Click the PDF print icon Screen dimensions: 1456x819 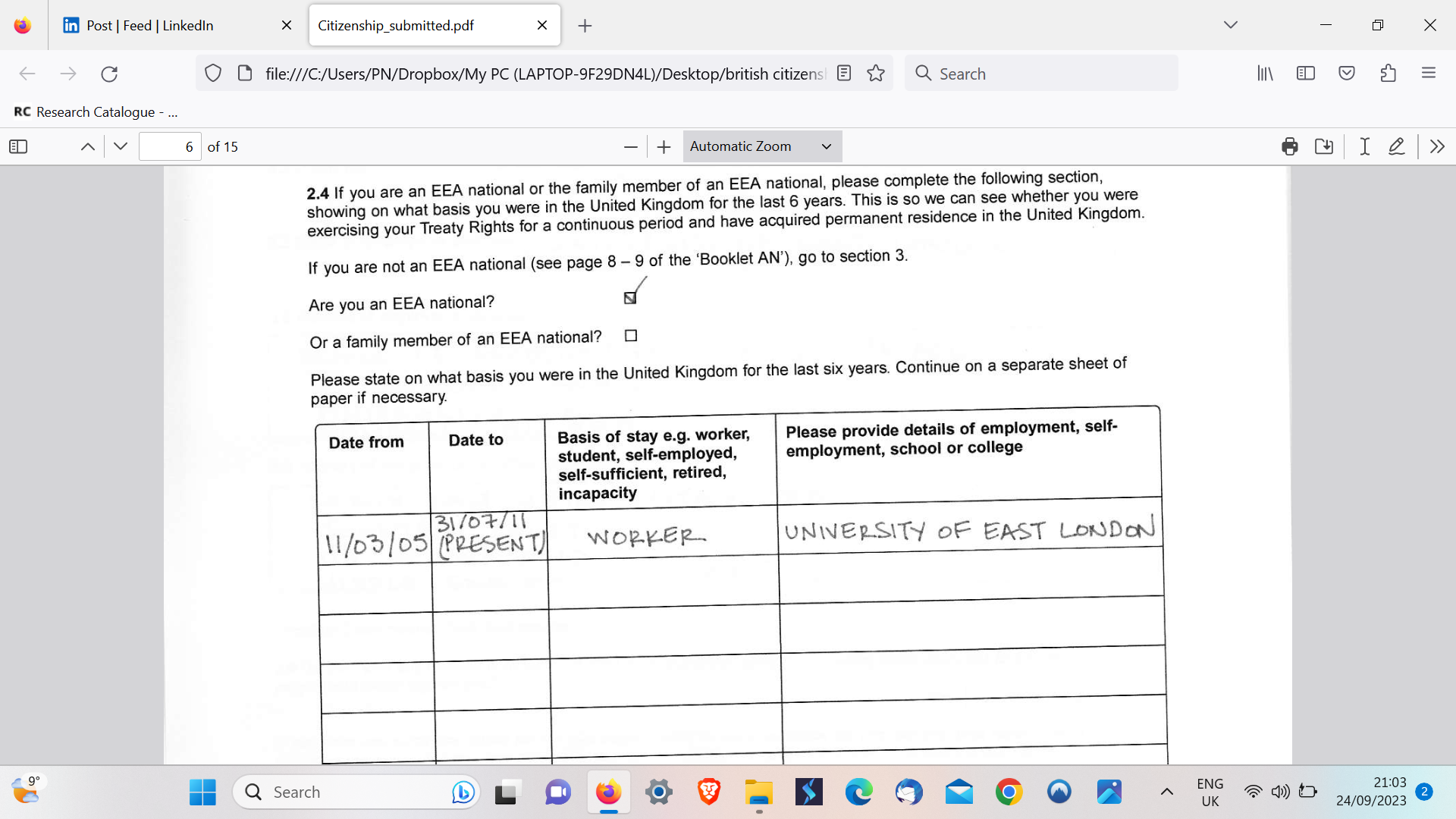(x=1289, y=146)
